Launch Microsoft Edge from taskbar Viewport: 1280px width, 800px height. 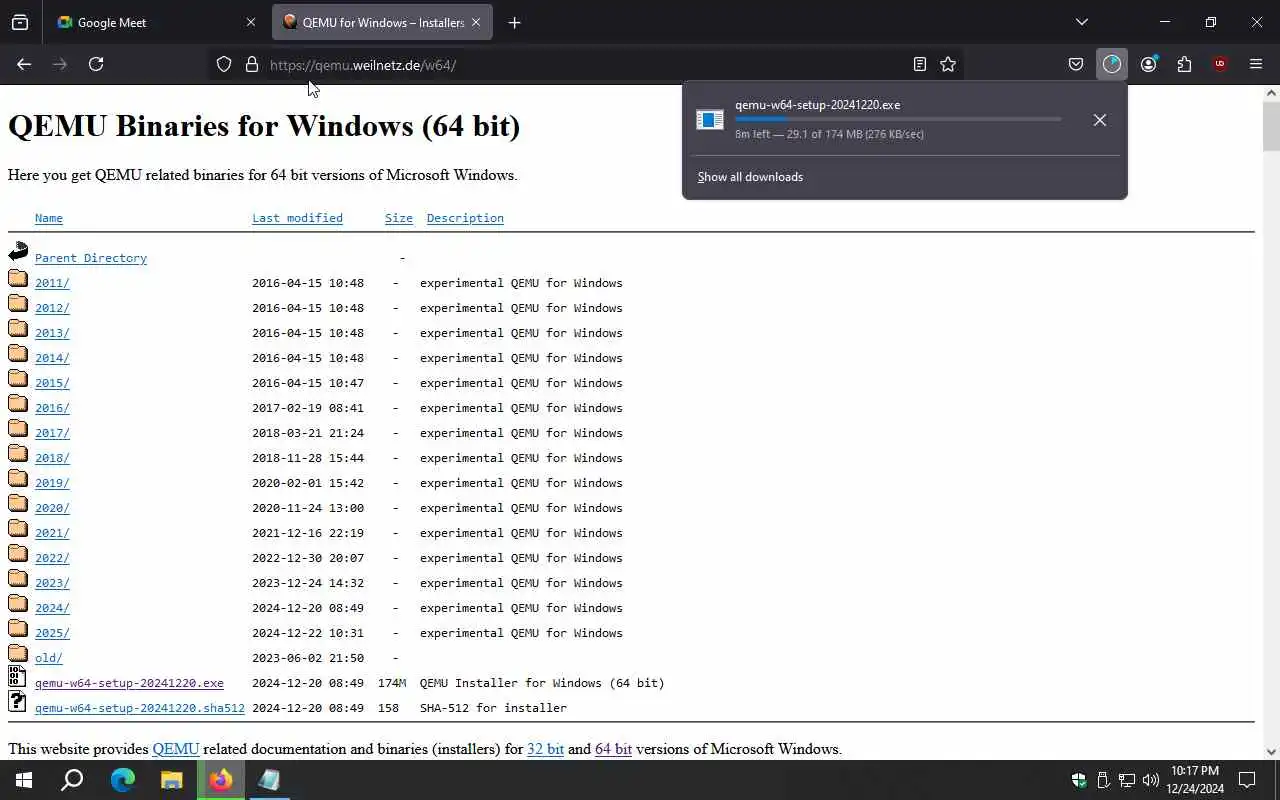[122, 780]
